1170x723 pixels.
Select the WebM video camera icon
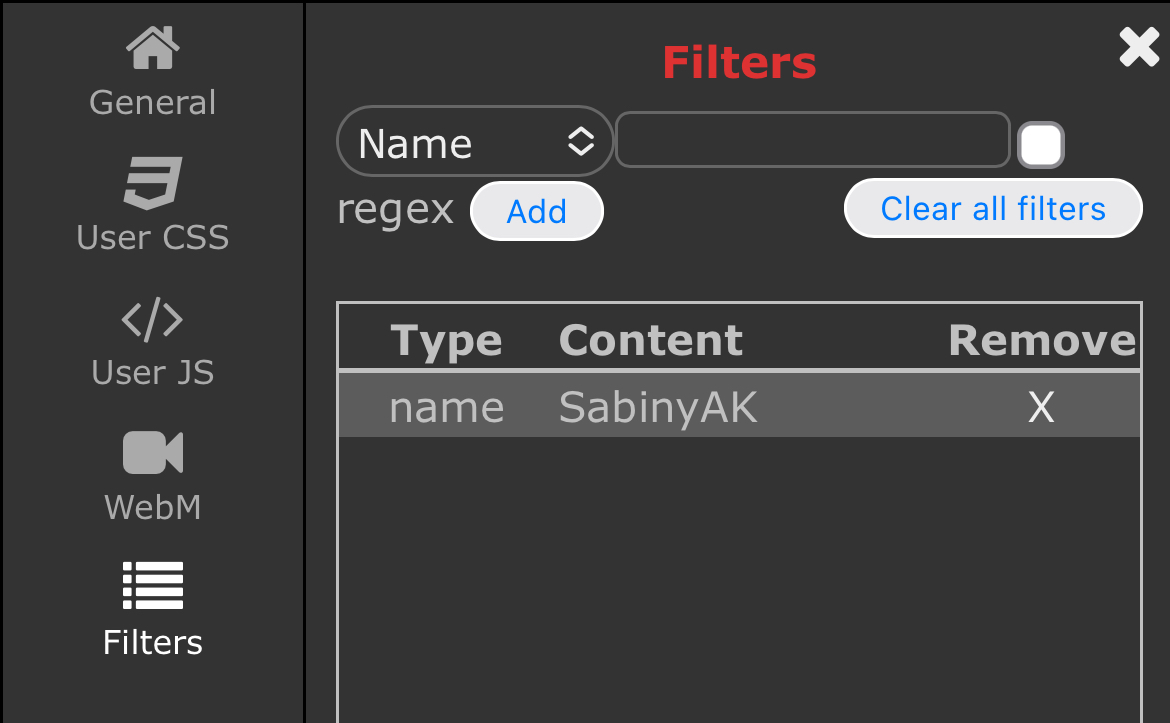tap(153, 452)
